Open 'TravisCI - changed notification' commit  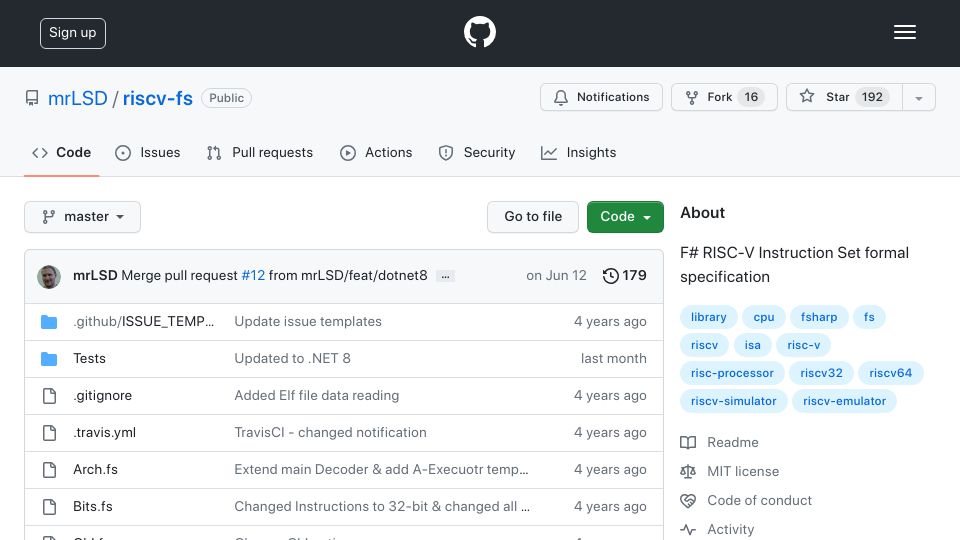[x=331, y=432]
